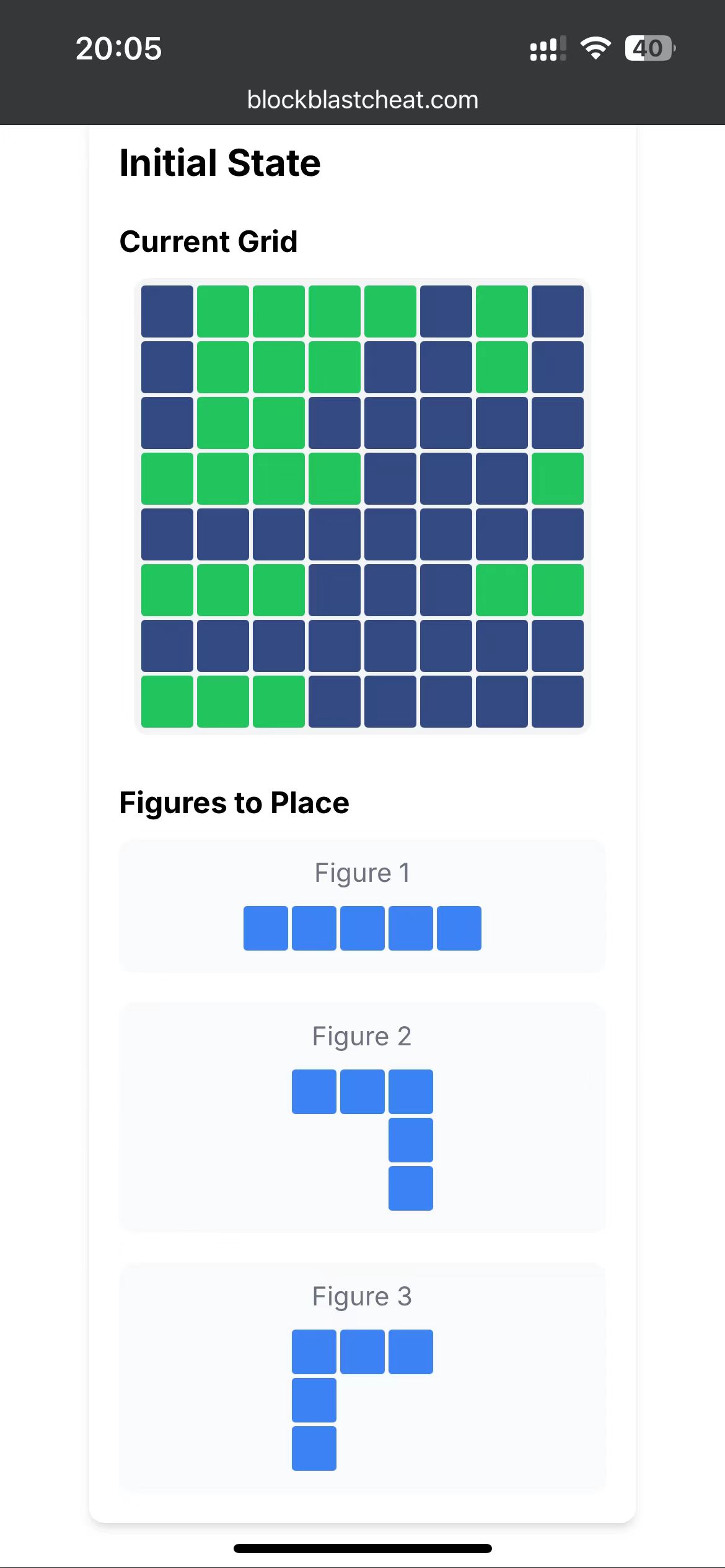Click the "Figure 2" label
Image resolution: width=725 pixels, height=1568 pixels.
(x=362, y=1036)
